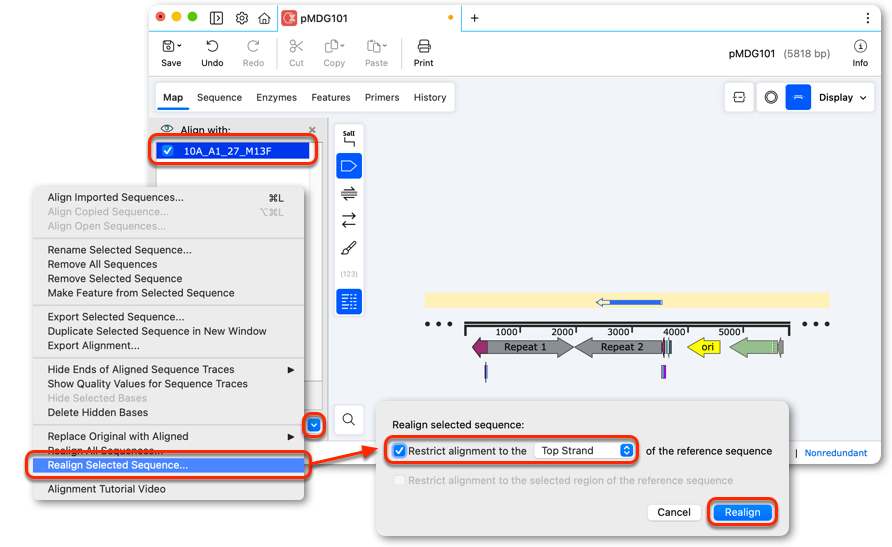892x547 pixels.
Task: Click the blue alignment options chevron button
Action: [314, 425]
